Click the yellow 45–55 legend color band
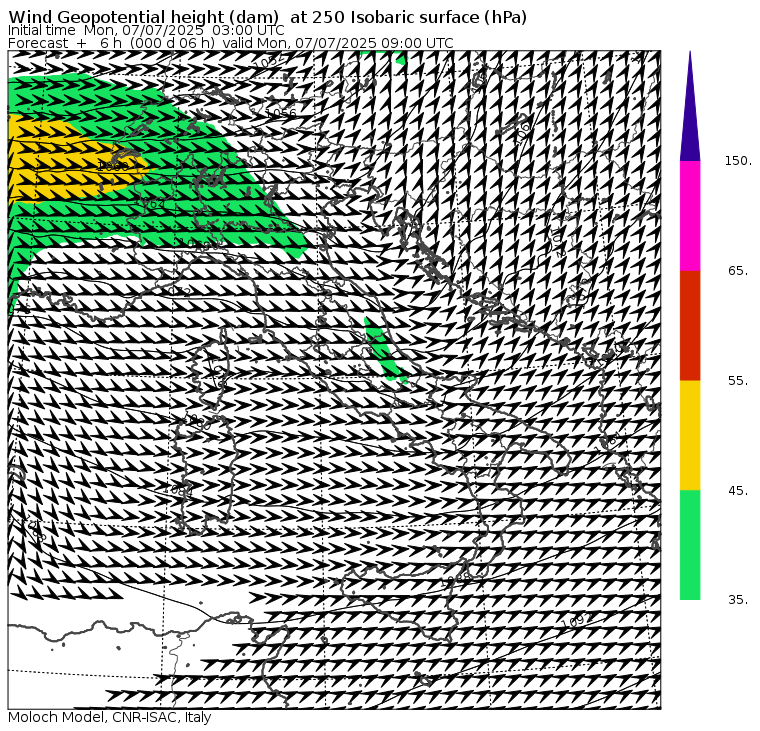Image resolution: width=760 pixels, height=731 pixels. (x=690, y=435)
